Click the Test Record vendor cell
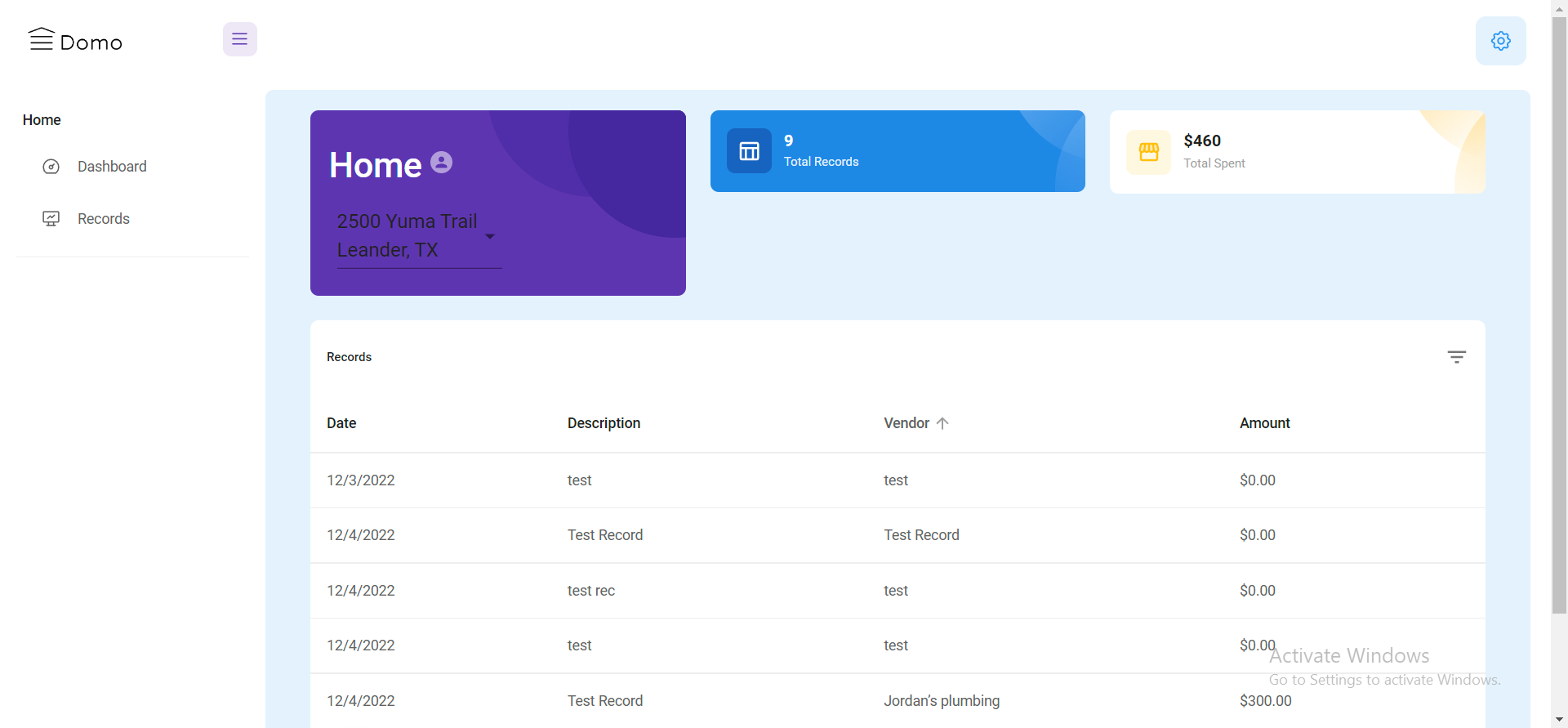Image resolution: width=1568 pixels, height=728 pixels. tap(921, 535)
